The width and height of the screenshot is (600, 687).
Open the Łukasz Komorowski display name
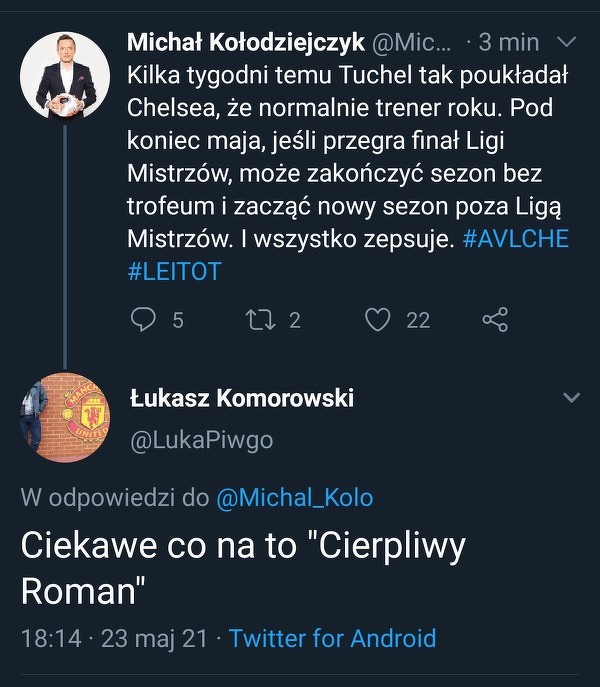(242, 398)
